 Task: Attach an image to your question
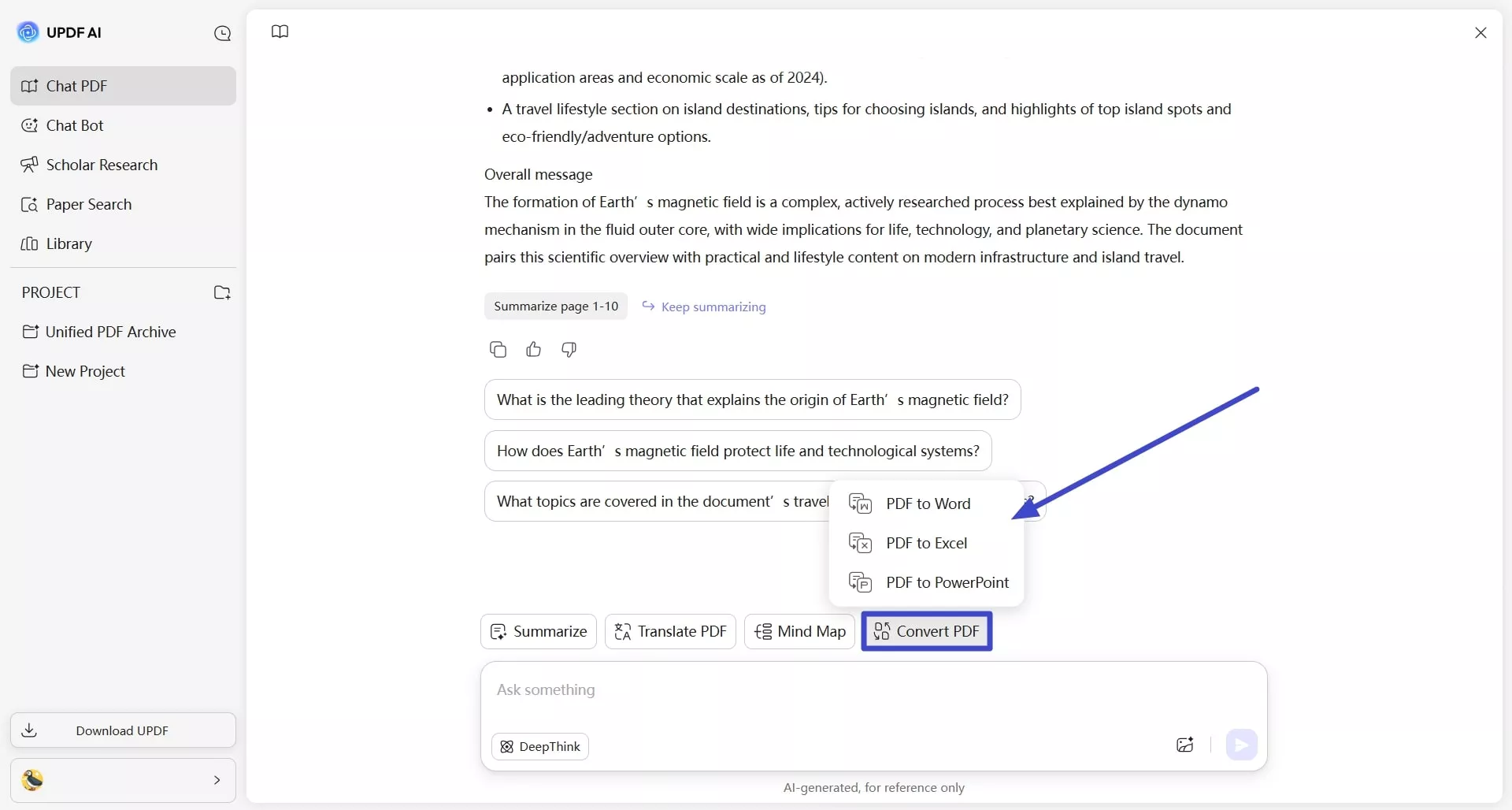click(1185, 745)
